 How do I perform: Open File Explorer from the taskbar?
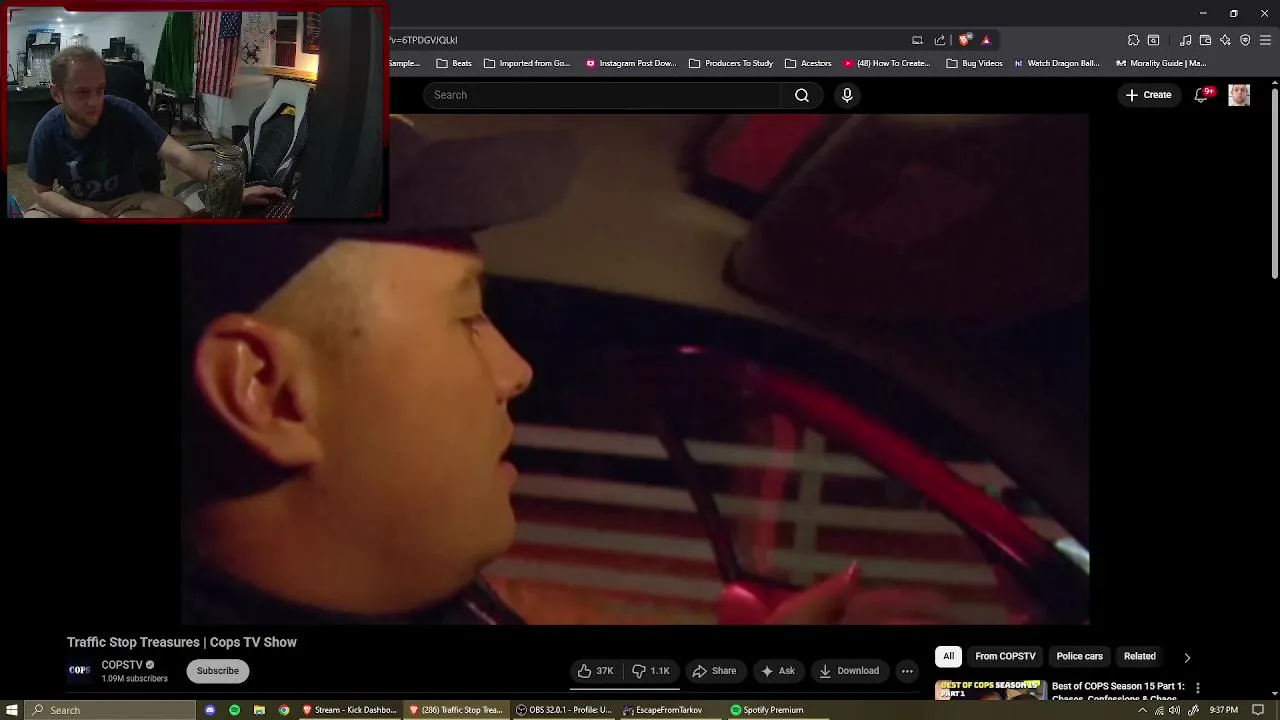coord(259,710)
